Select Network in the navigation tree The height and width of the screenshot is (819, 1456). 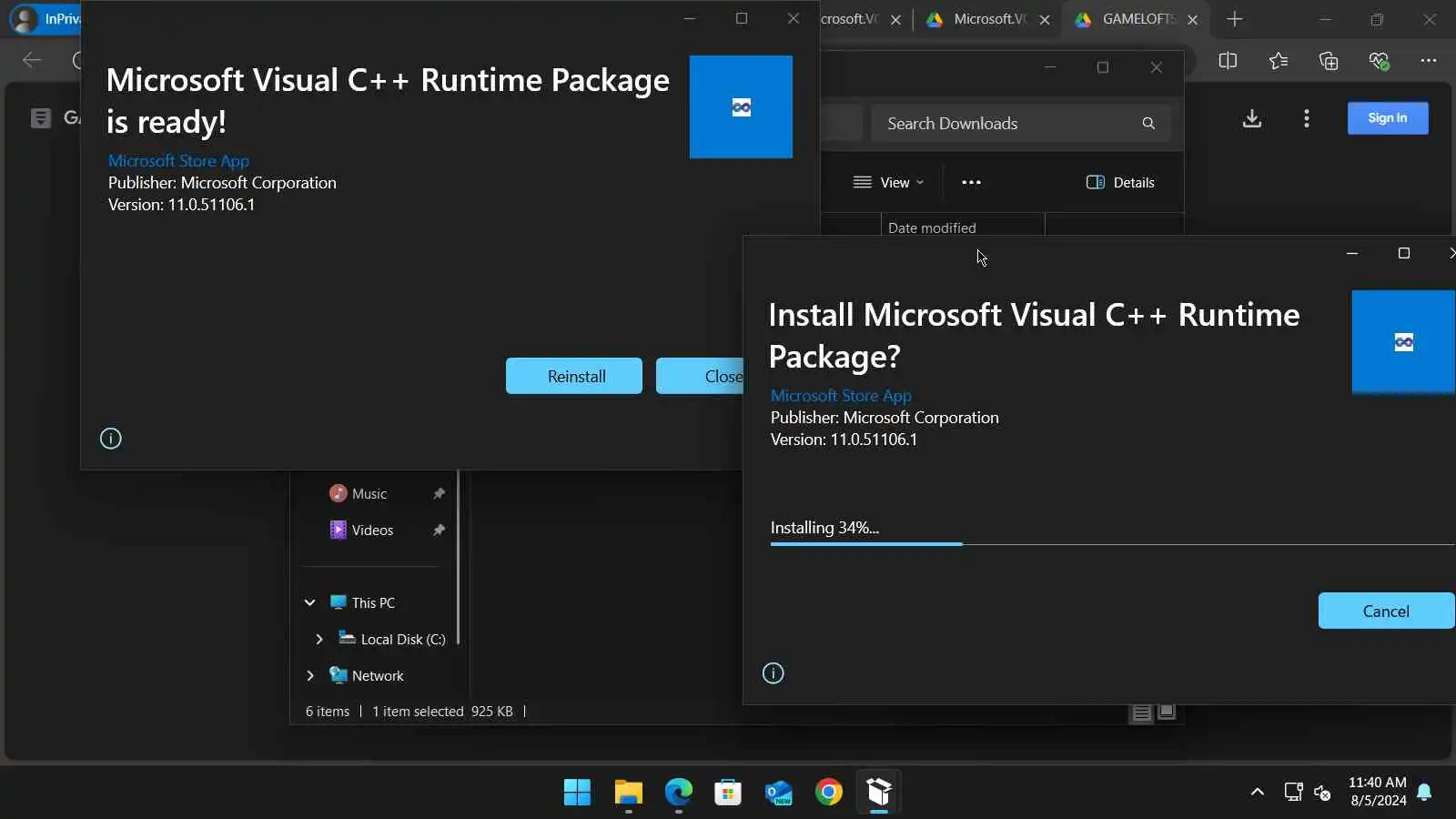(378, 675)
